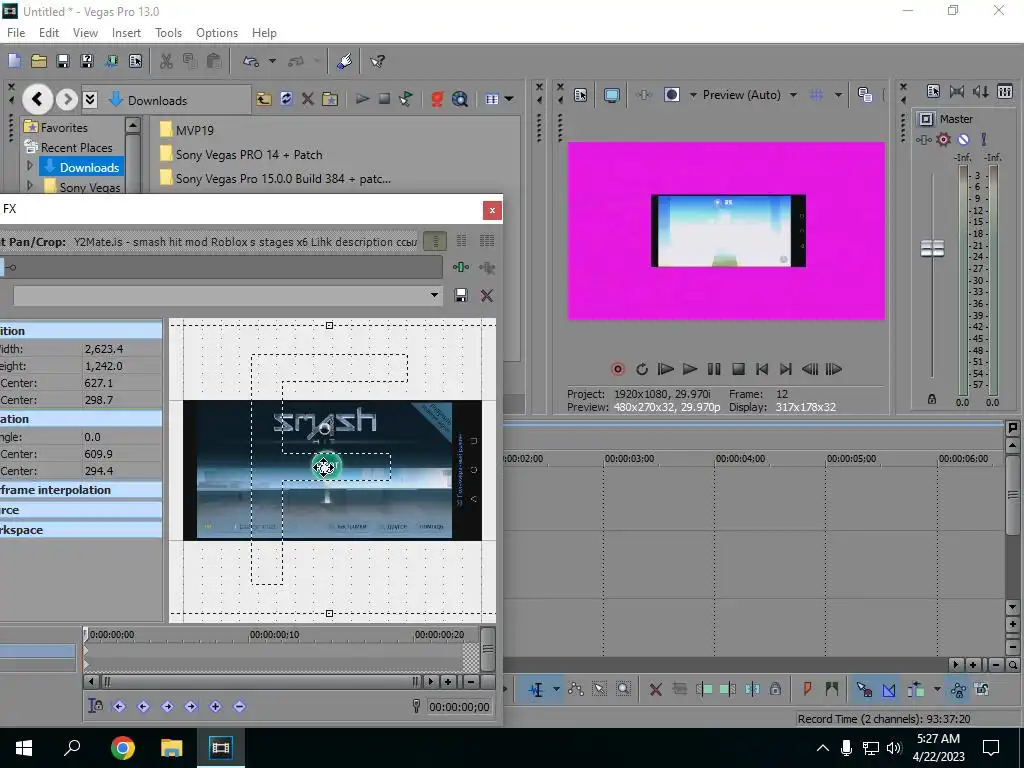Save the project with the floppy disk icon
1024x768 pixels.
pyautogui.click(x=63, y=61)
